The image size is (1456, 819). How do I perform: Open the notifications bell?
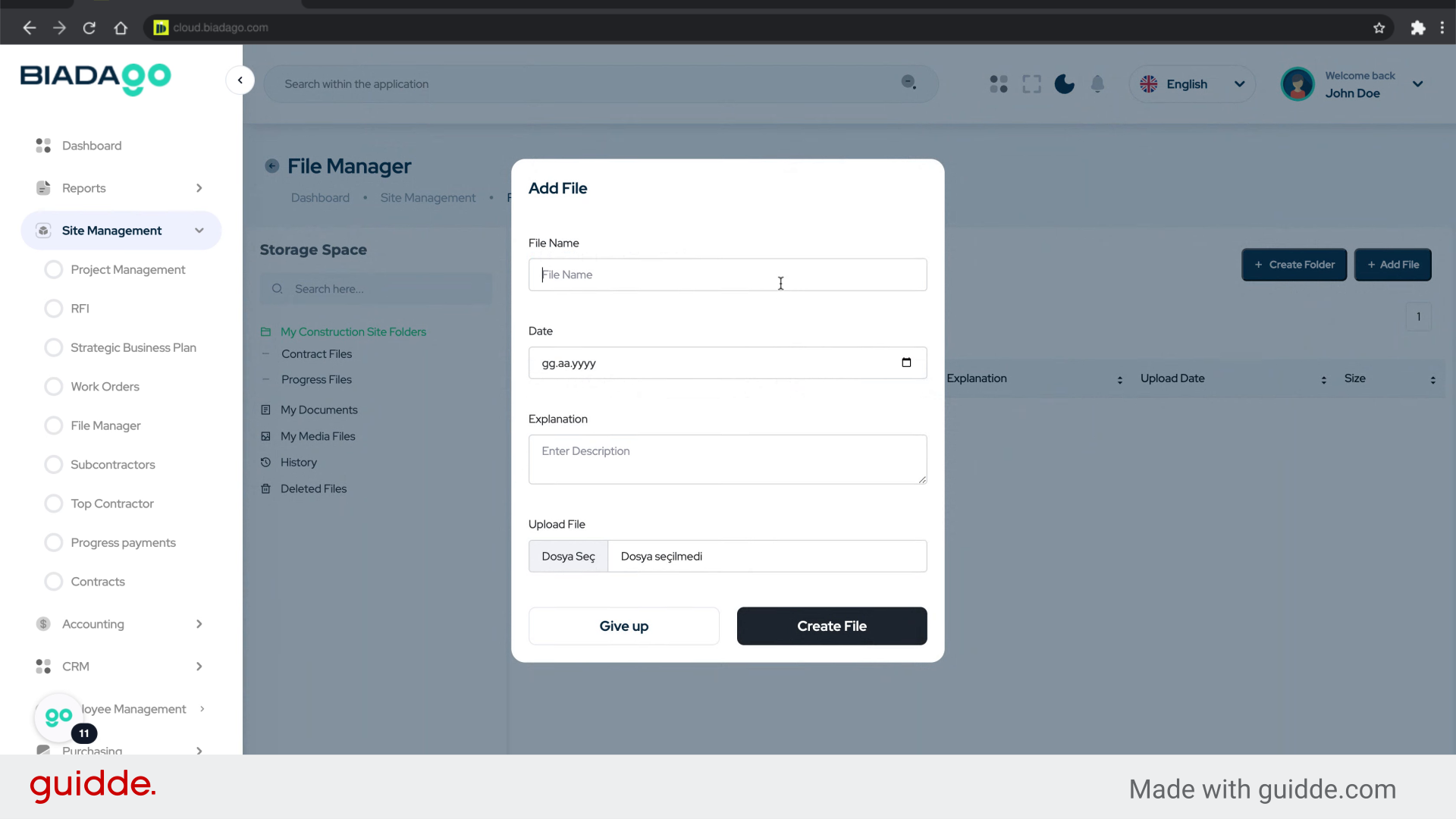pyautogui.click(x=1097, y=84)
